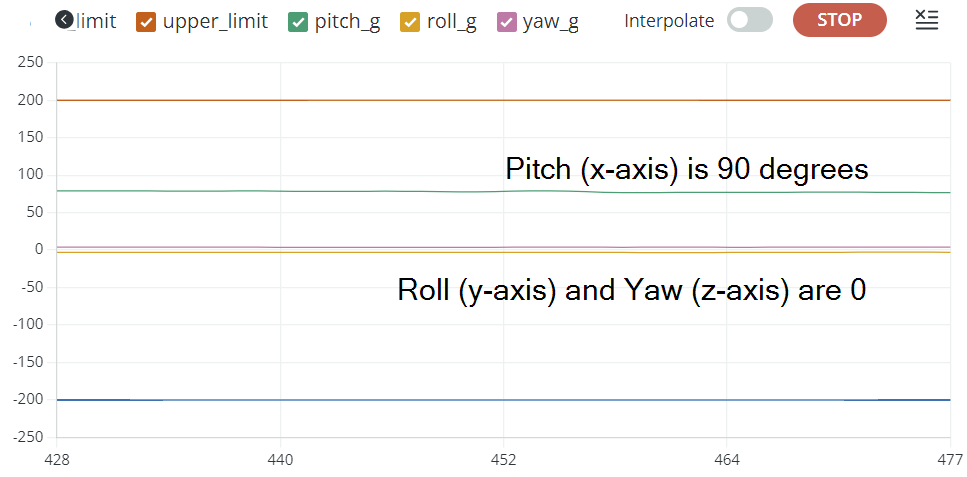Hide the pitch_g series via its checkbox

[298, 22]
